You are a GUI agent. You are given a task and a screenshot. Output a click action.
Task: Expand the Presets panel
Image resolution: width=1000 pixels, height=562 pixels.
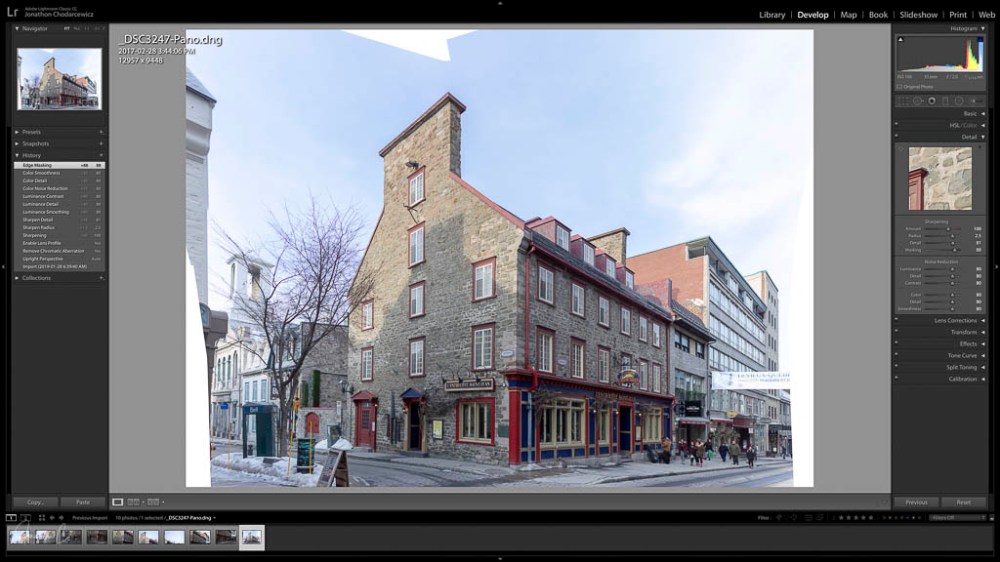(x=17, y=132)
